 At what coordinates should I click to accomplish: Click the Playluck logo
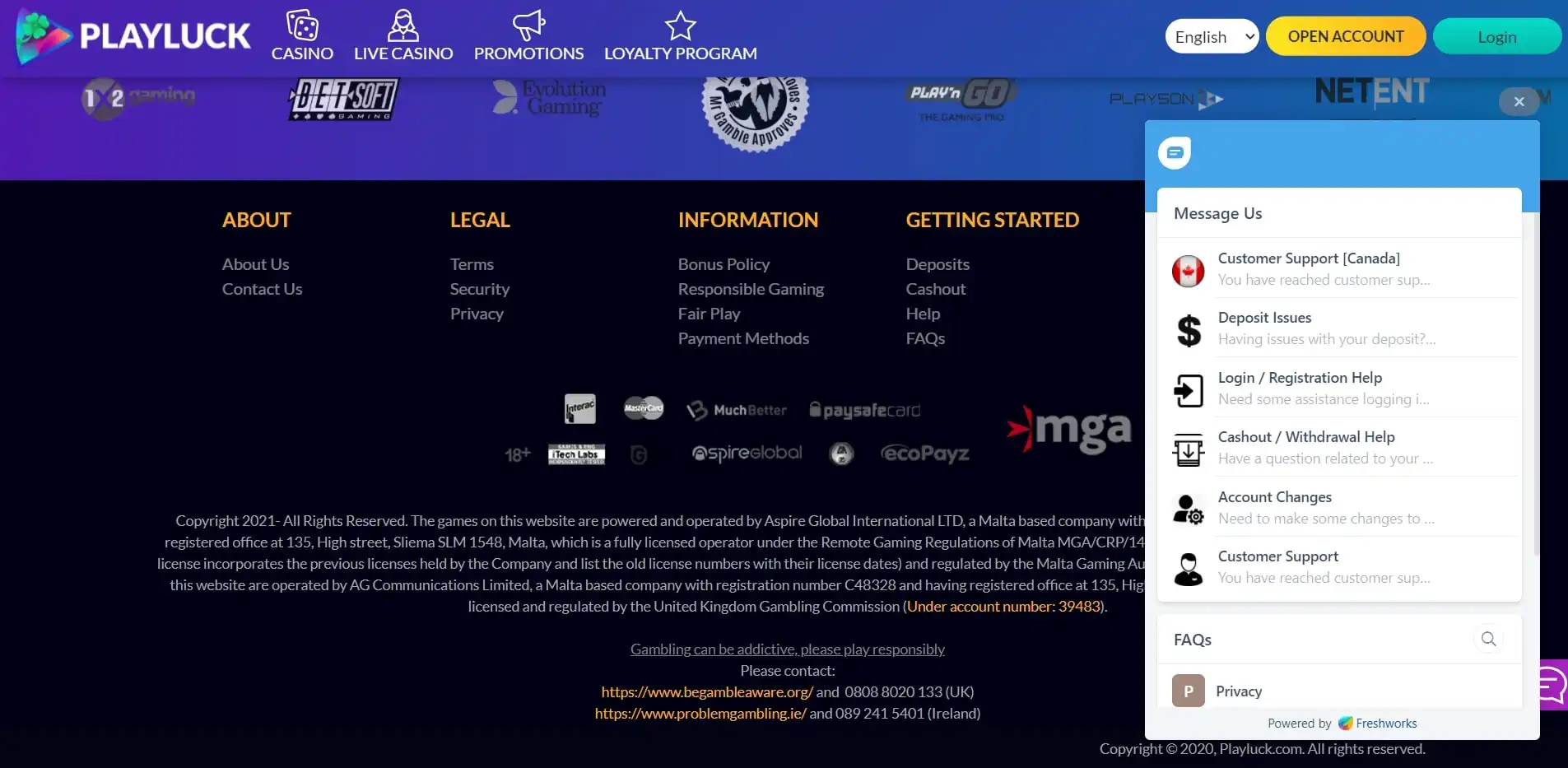tap(133, 36)
